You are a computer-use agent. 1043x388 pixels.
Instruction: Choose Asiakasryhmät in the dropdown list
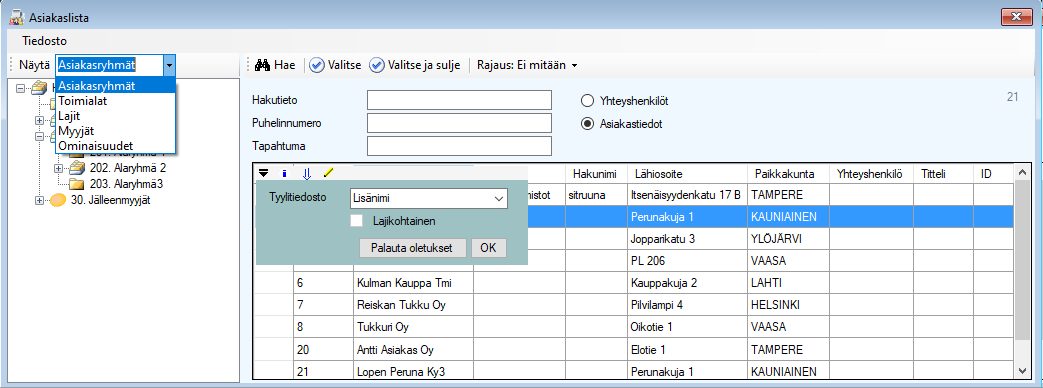[116, 85]
